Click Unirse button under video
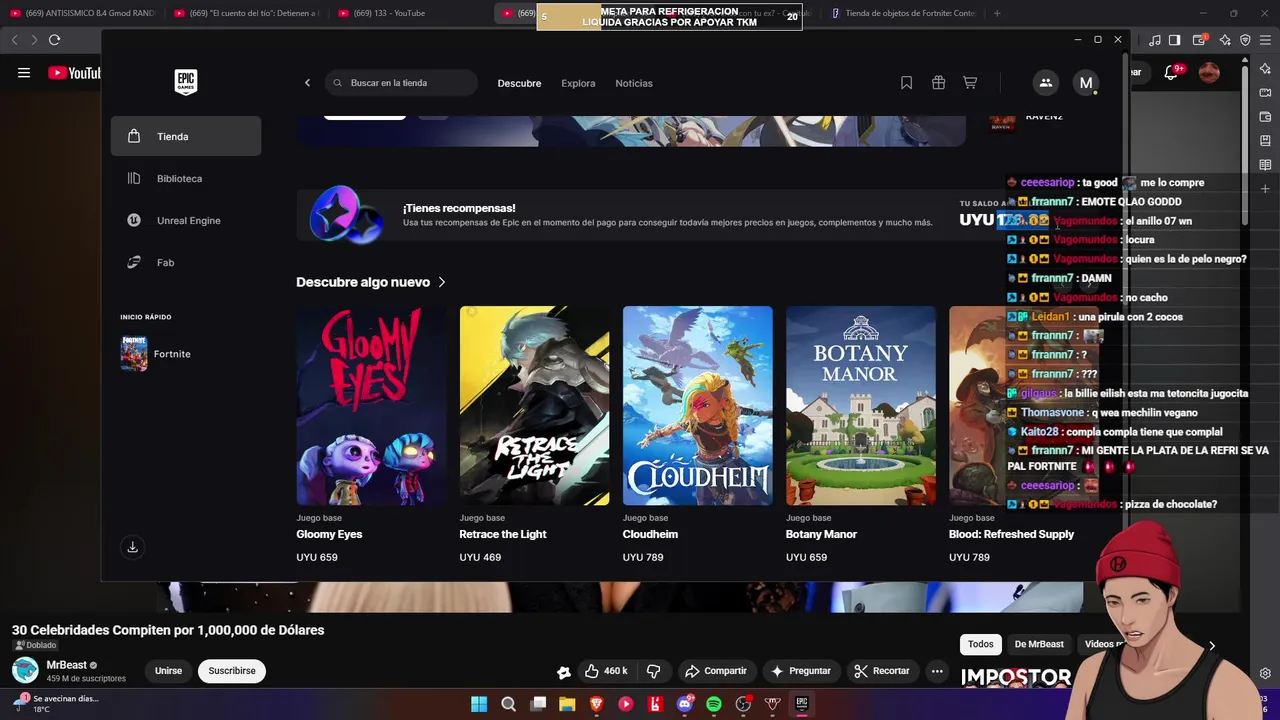Image resolution: width=1280 pixels, height=720 pixels. click(168, 671)
